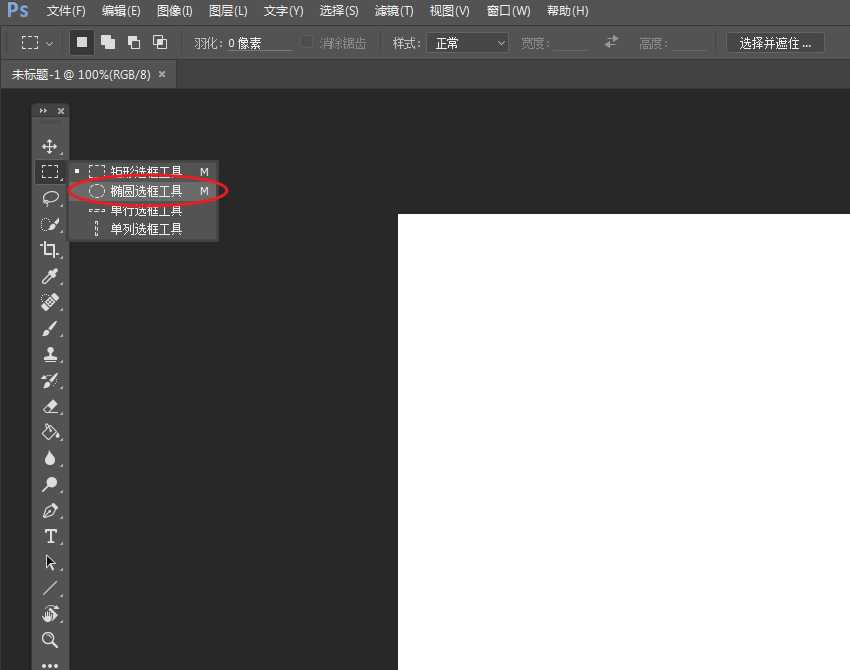Switch to 'Subtract from selection' mode
Image resolution: width=850 pixels, height=670 pixels.
pyautogui.click(x=133, y=42)
